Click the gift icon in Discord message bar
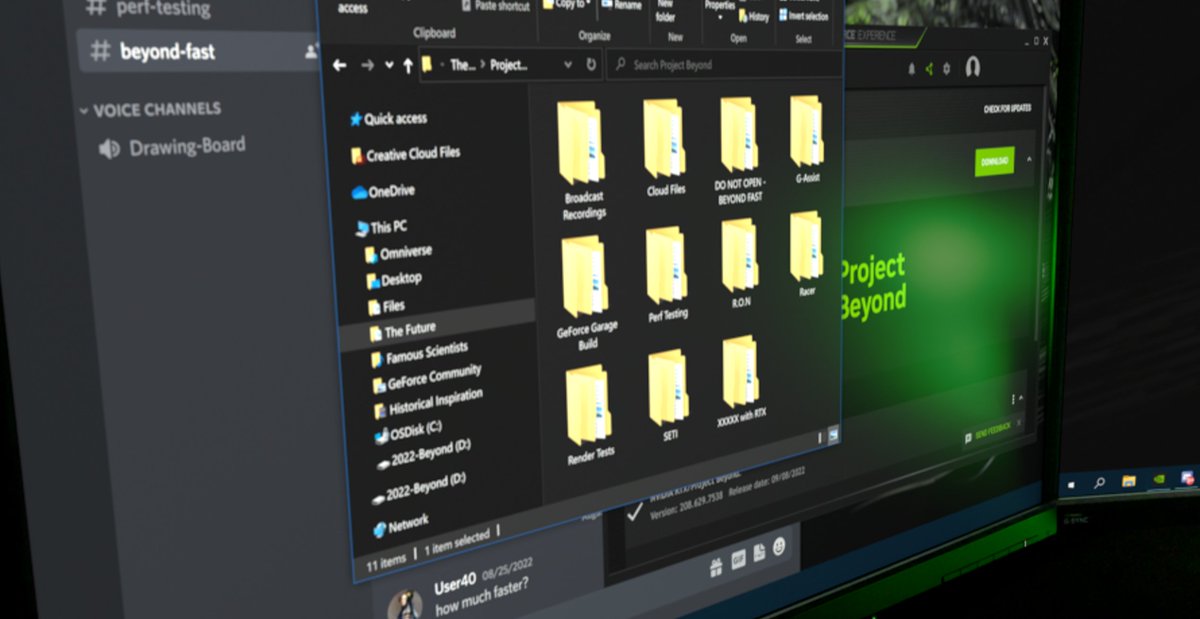This screenshot has width=1200, height=619. tap(715, 567)
